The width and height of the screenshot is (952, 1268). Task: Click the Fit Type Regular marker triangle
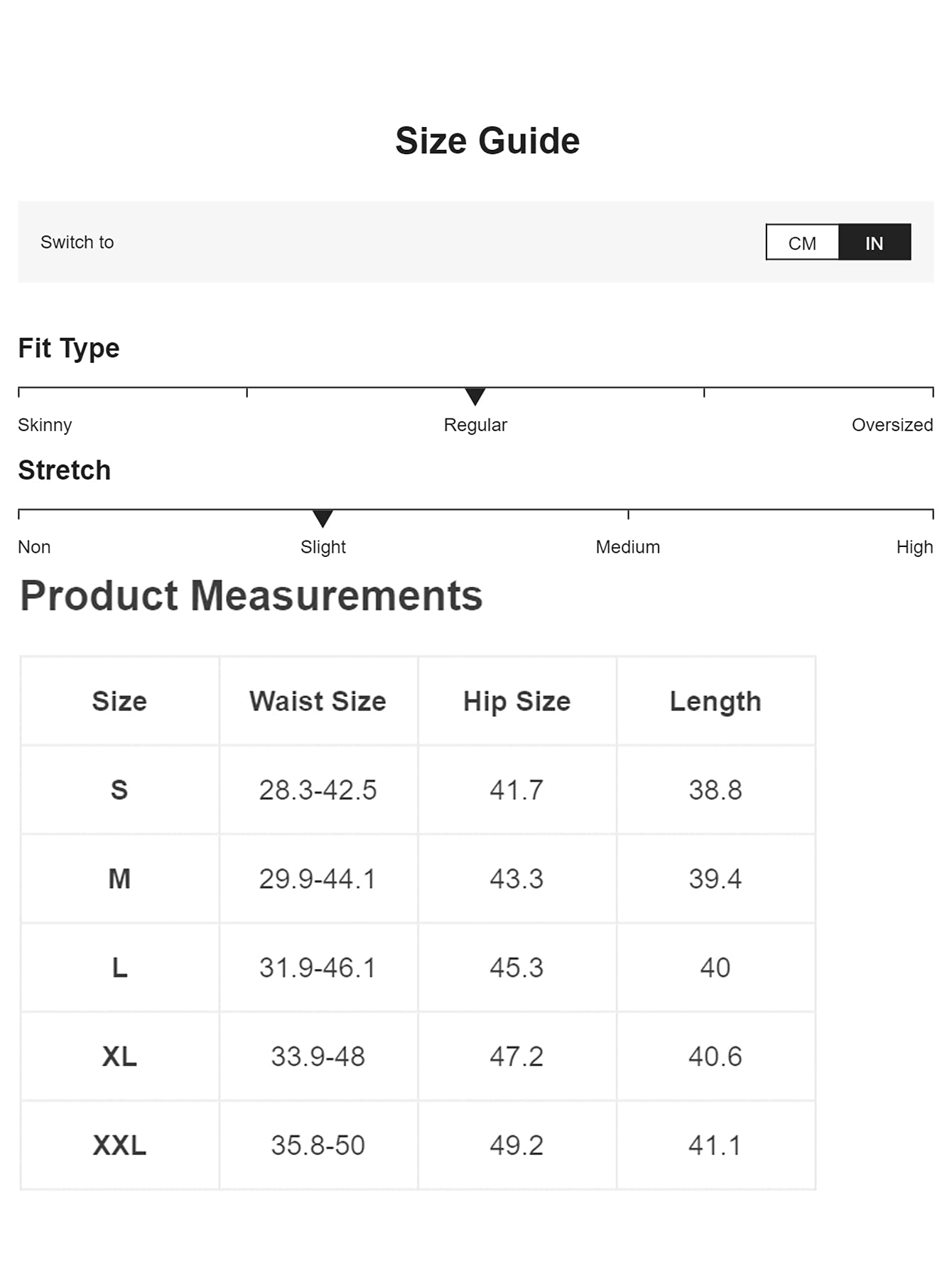click(475, 396)
